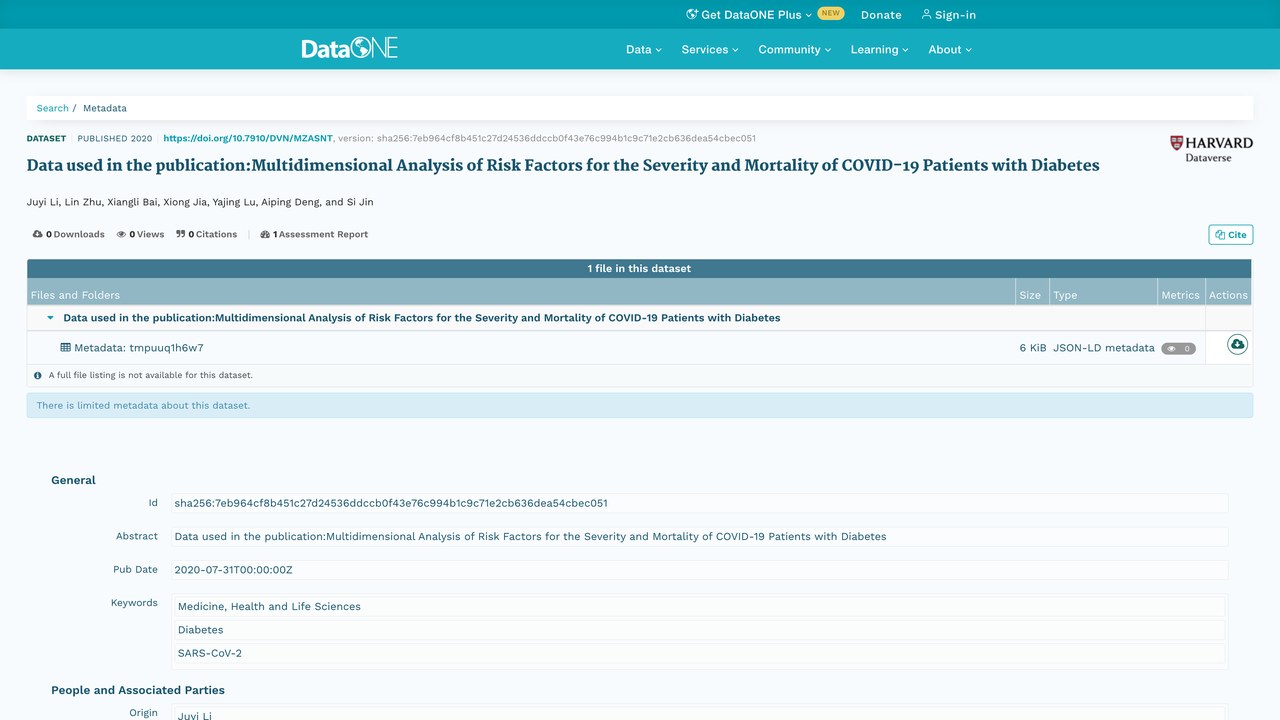Click the Sign-in user icon
This screenshot has width=1280, height=720.
tap(926, 15)
